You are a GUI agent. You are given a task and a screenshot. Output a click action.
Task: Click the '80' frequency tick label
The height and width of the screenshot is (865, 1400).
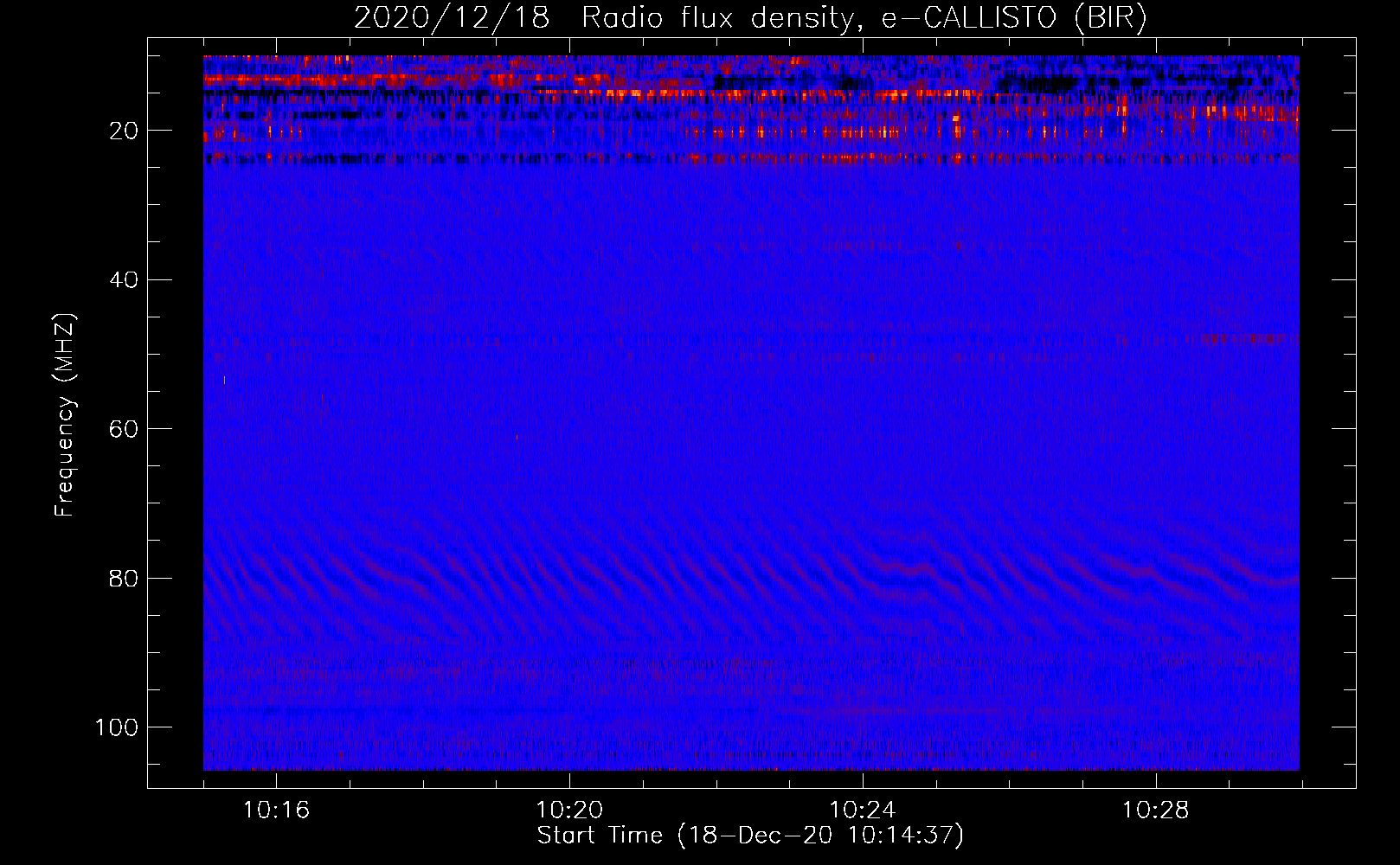(125, 579)
